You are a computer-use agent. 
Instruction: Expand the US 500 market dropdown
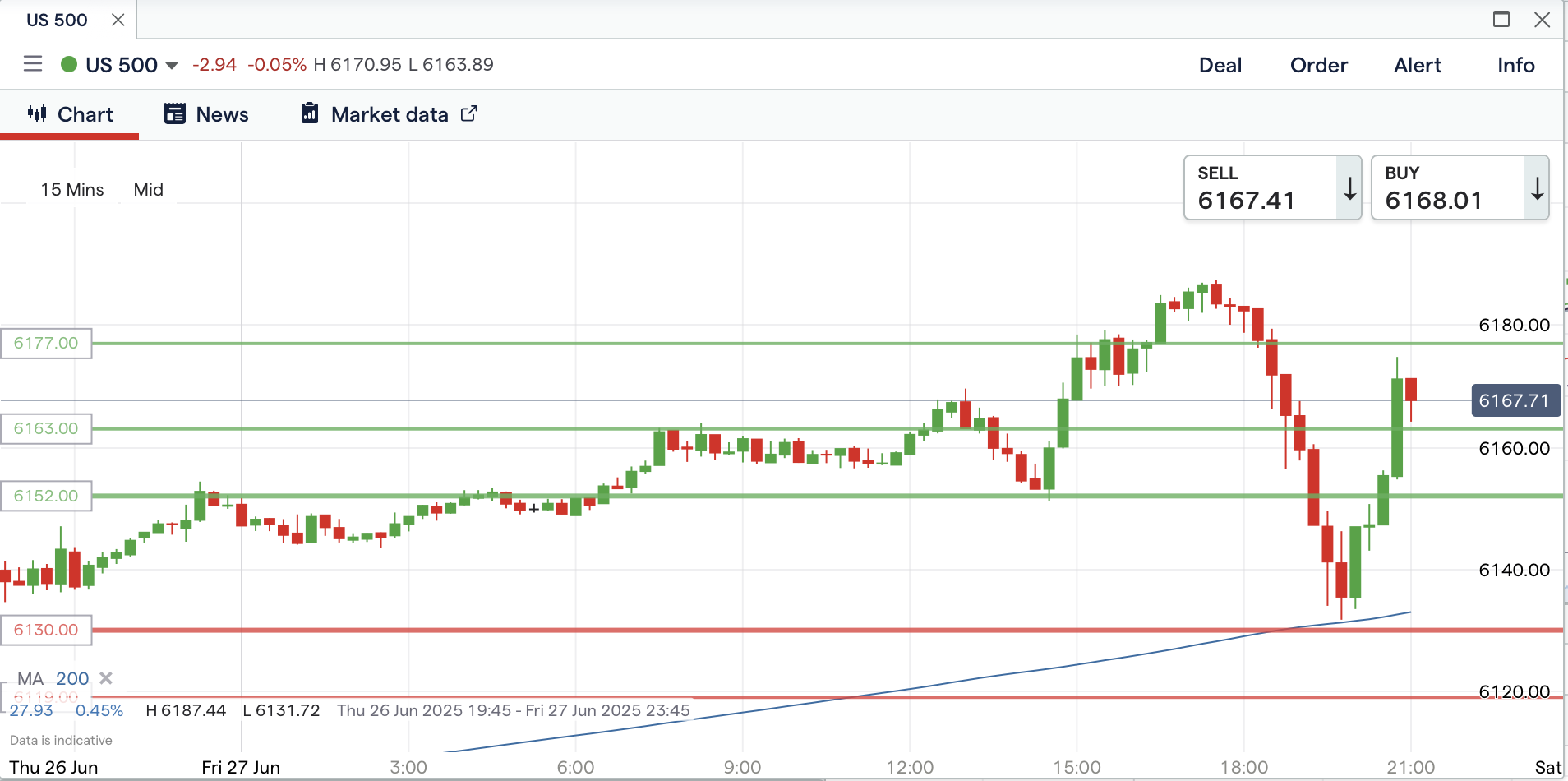click(172, 65)
